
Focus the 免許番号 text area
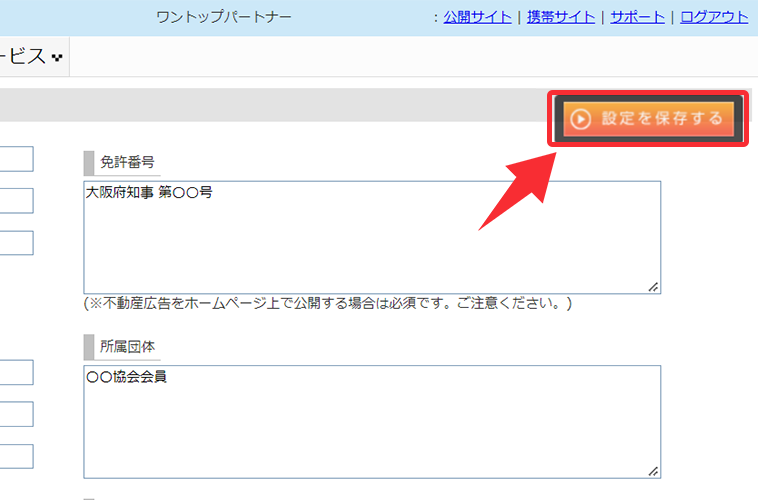371,237
